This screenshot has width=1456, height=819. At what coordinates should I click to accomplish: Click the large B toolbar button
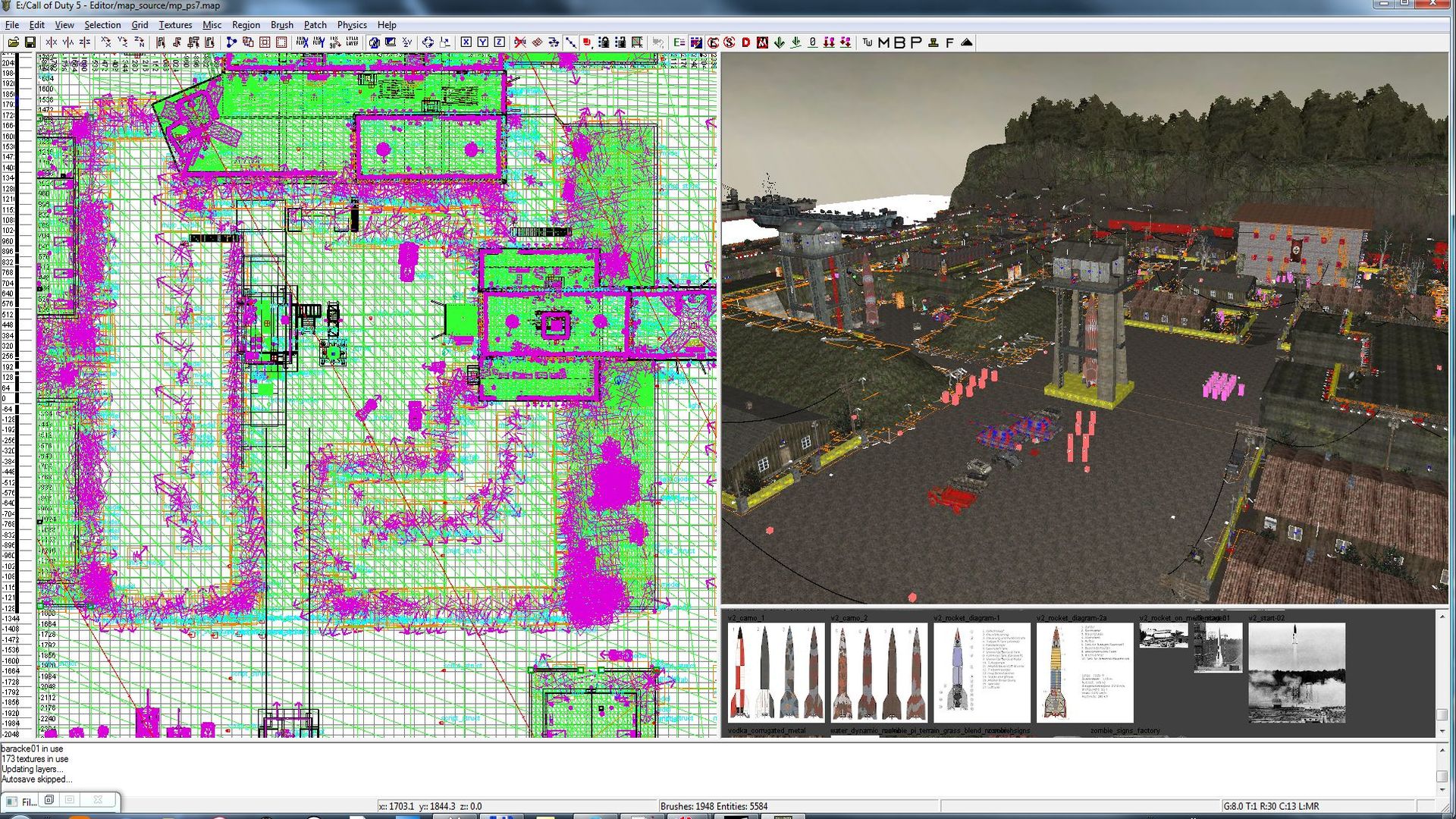[x=900, y=42]
